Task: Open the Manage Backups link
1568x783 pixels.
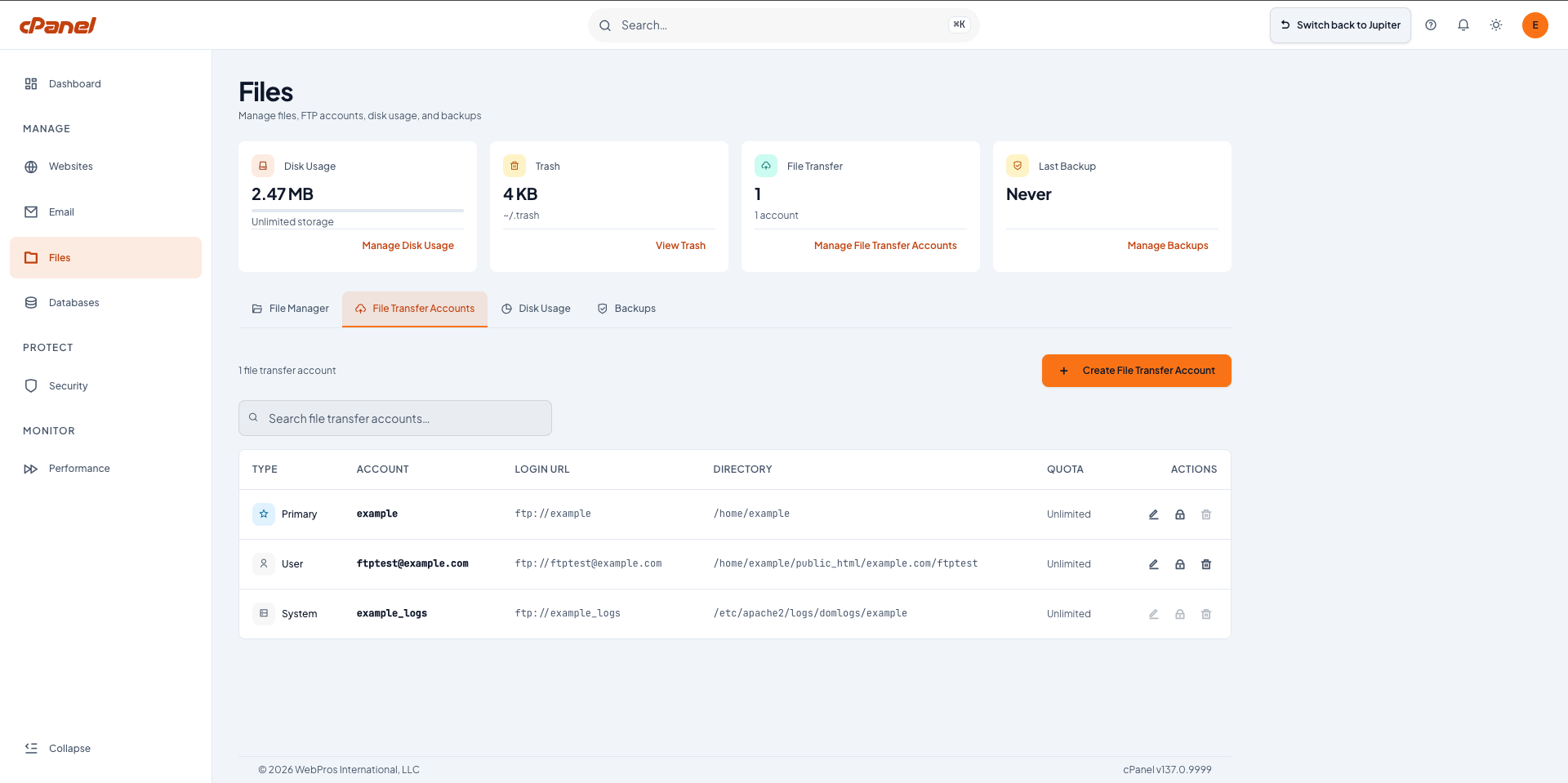Action: [1168, 246]
